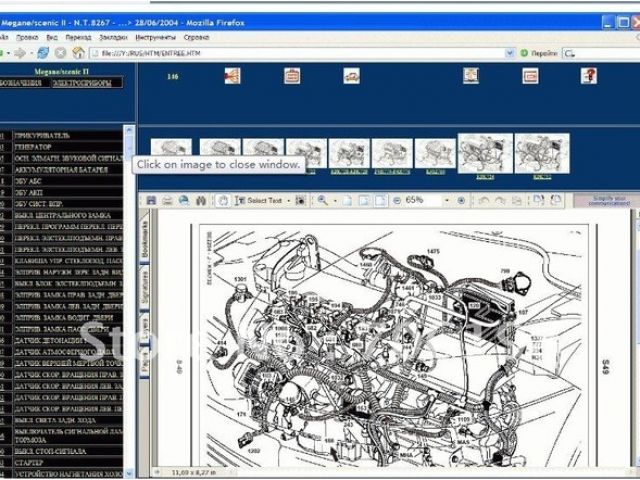
Task: Click the binoculars Search icon
Action: coord(201,201)
